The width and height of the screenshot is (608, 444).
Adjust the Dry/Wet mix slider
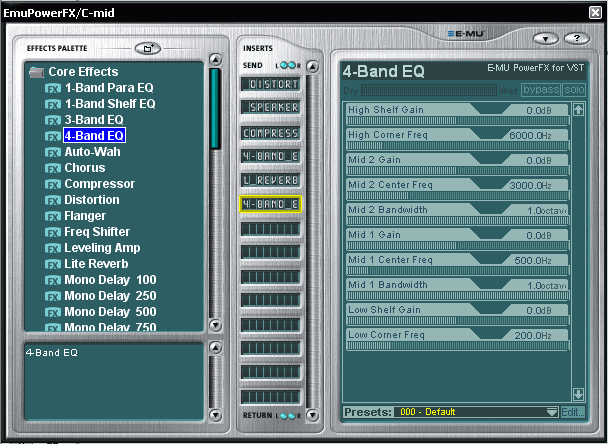click(428, 90)
